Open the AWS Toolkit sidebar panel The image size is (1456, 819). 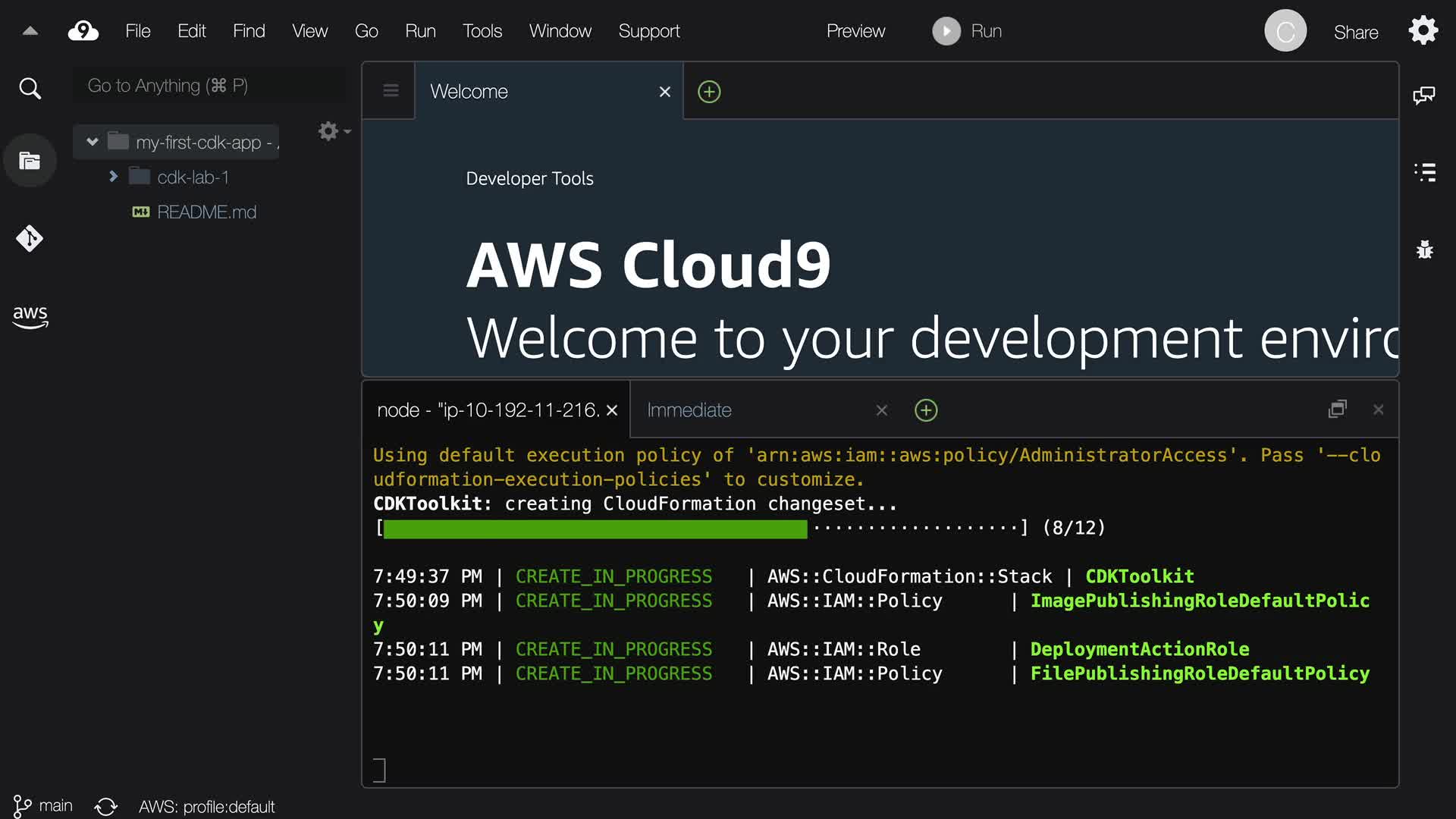click(30, 316)
